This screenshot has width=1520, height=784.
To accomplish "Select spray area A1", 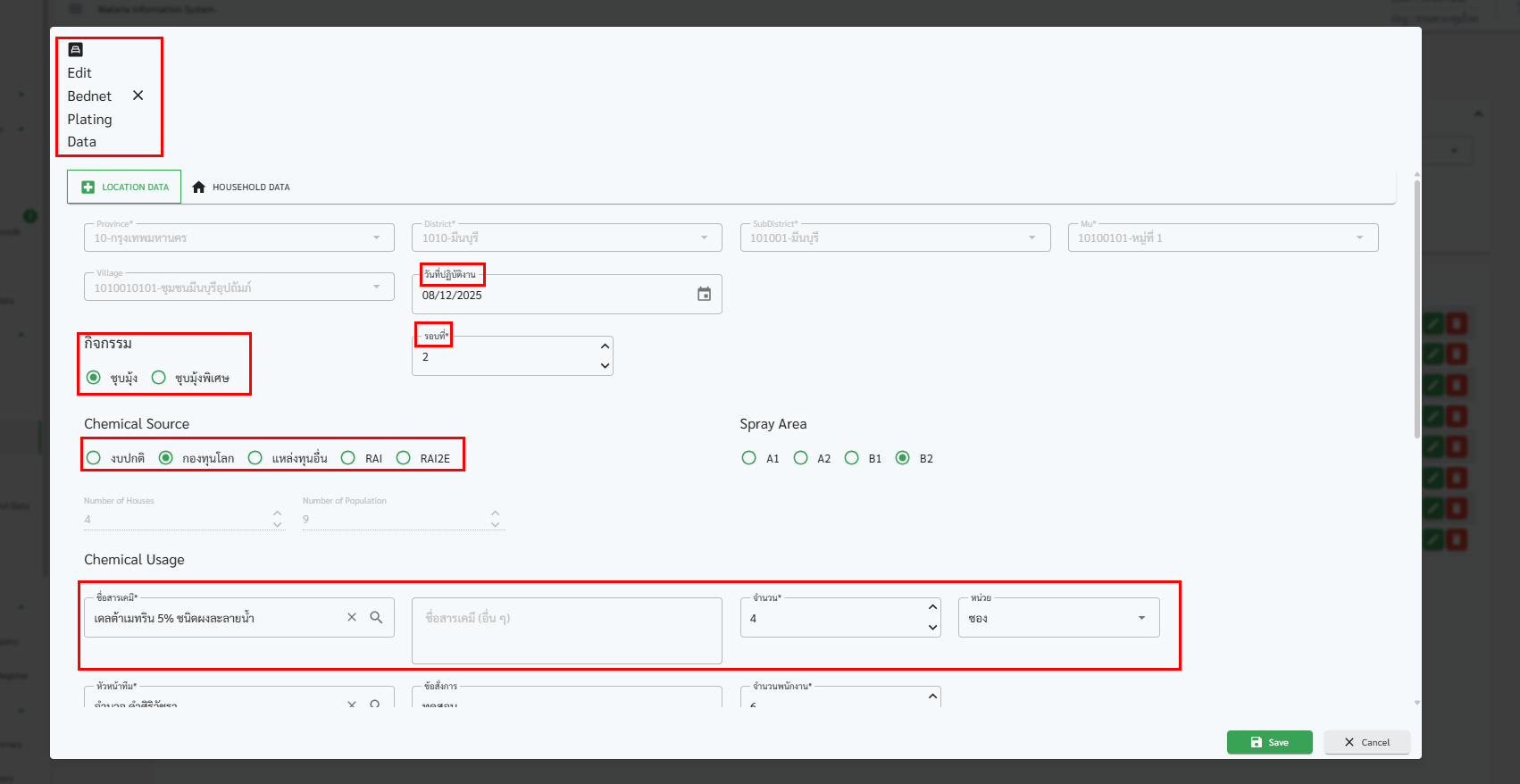I will click(x=748, y=458).
